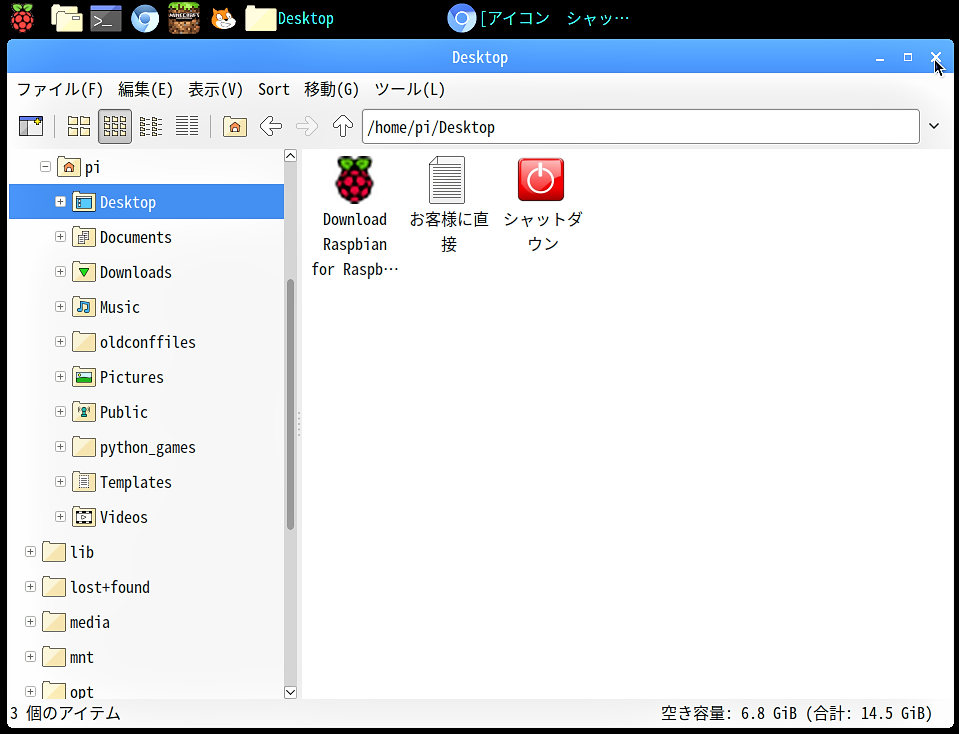The width and height of the screenshot is (959, 734).
Task: Open a new tab in file manager
Action: tap(31, 127)
